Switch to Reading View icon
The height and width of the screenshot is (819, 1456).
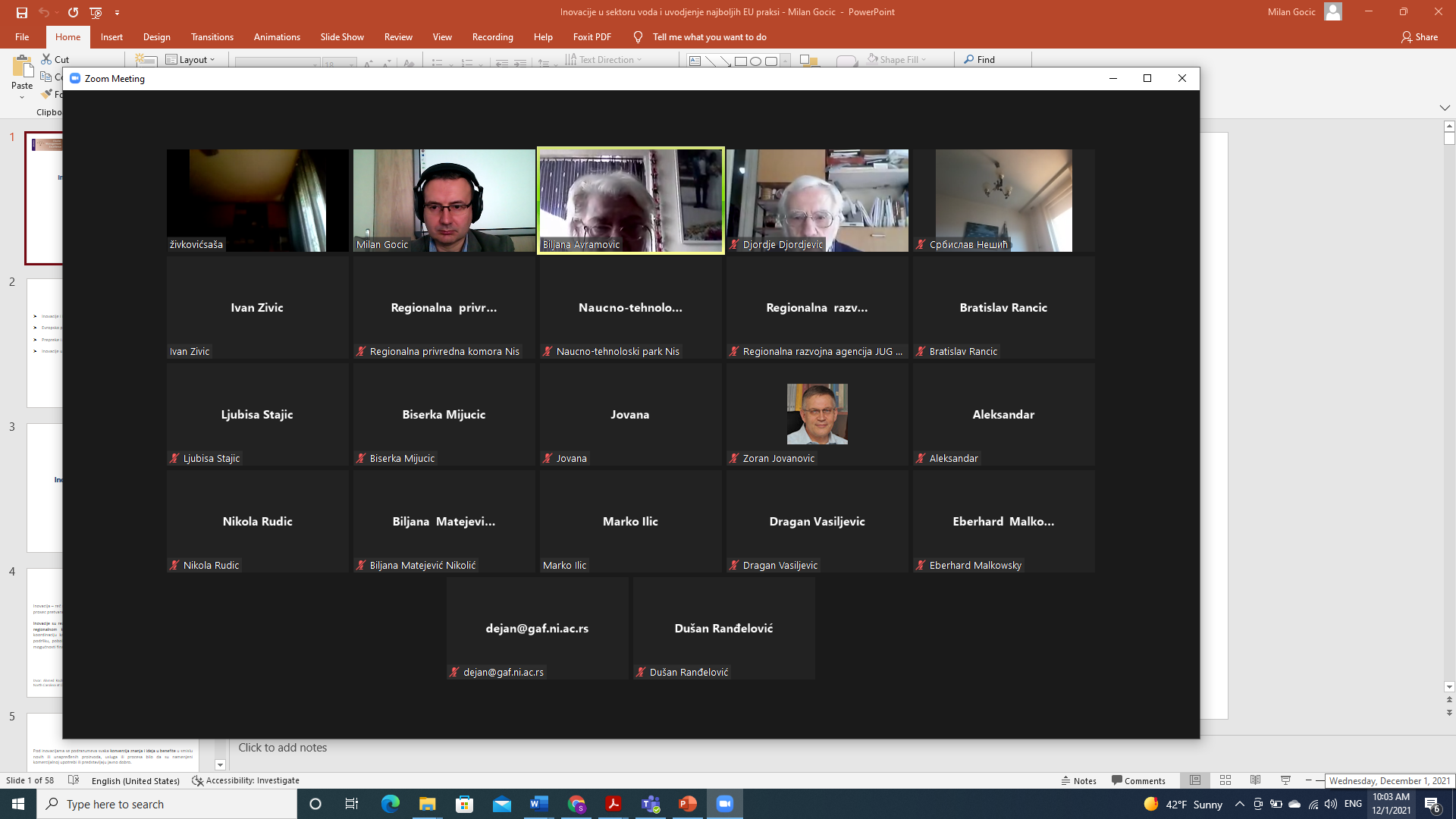point(1256,780)
